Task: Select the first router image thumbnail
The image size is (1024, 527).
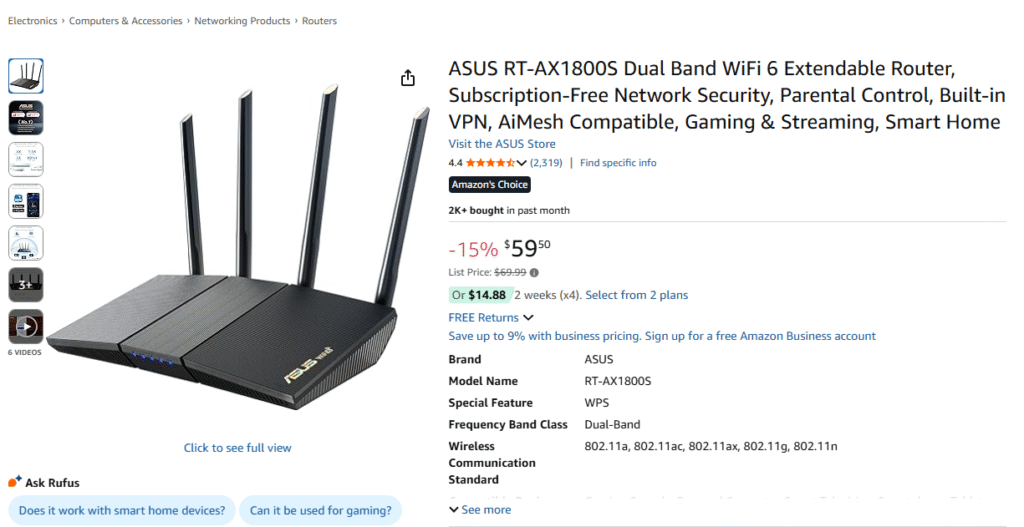Action: (26, 76)
